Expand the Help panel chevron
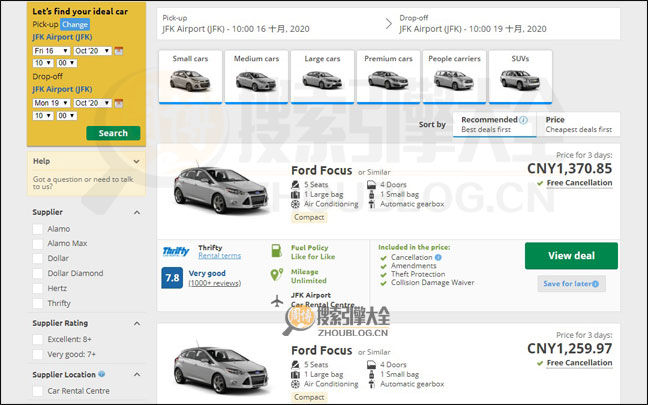This screenshot has width=648, height=405. (136, 162)
